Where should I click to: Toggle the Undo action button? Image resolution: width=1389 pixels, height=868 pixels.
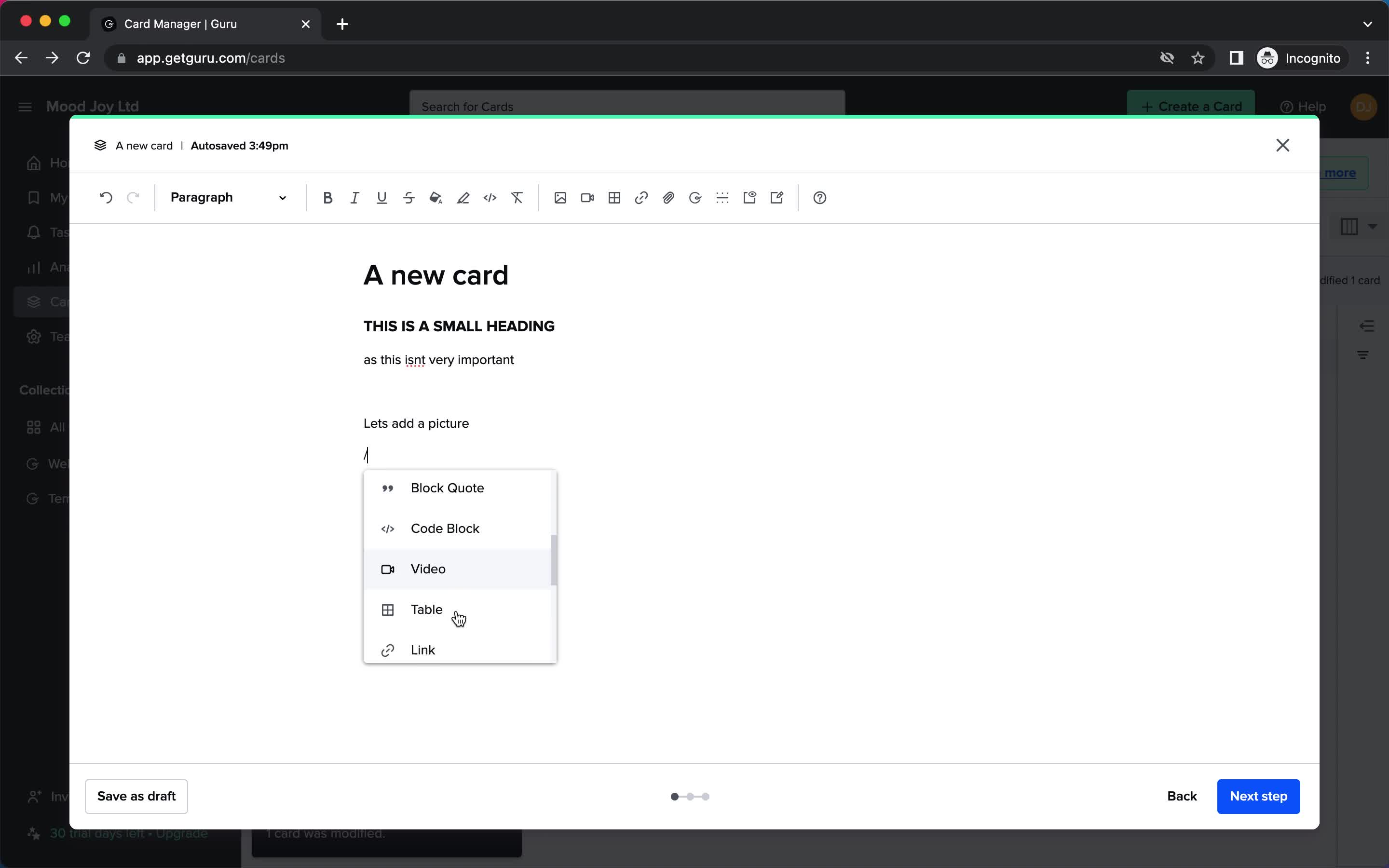[x=106, y=197]
